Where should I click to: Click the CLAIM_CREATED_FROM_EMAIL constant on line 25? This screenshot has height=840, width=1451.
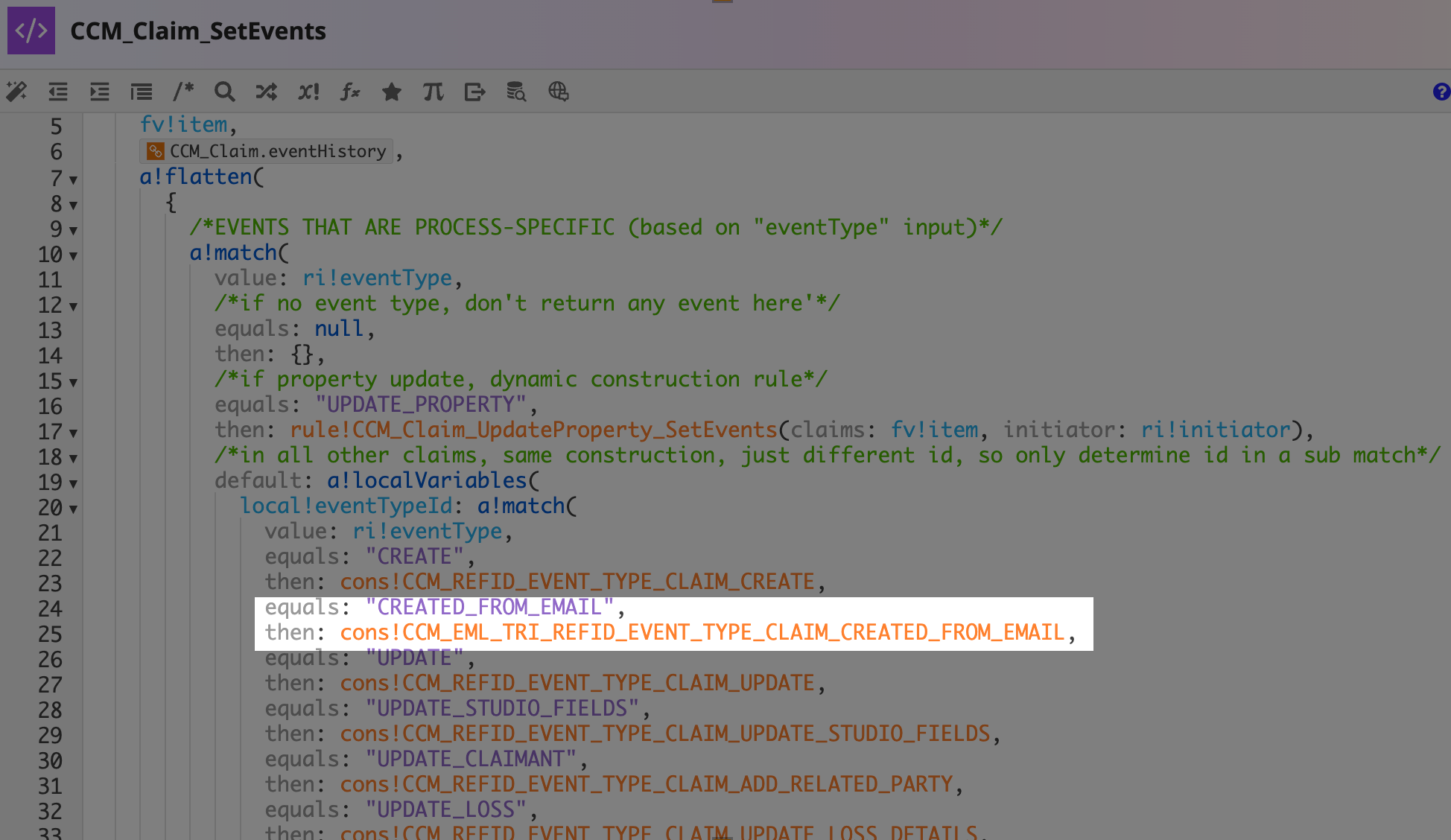tap(702, 632)
